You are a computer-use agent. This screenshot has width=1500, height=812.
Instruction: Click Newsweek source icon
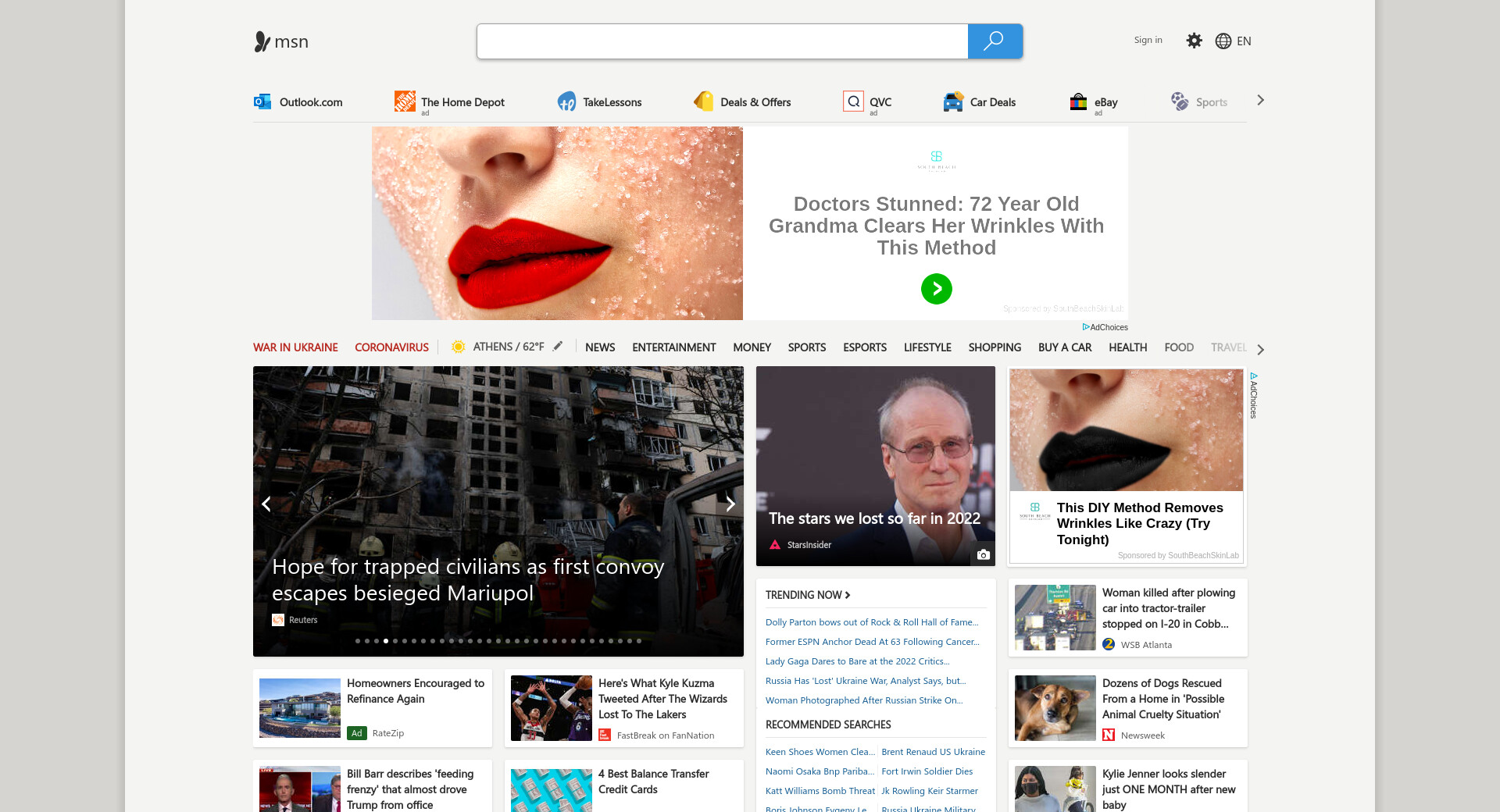pyautogui.click(x=1109, y=735)
